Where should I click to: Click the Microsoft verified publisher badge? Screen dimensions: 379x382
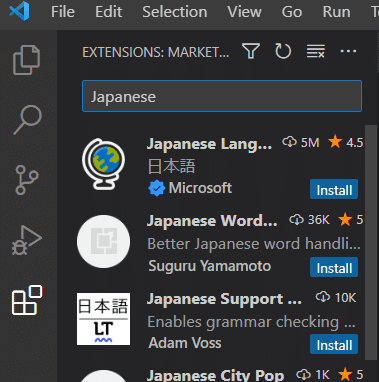click(156, 189)
